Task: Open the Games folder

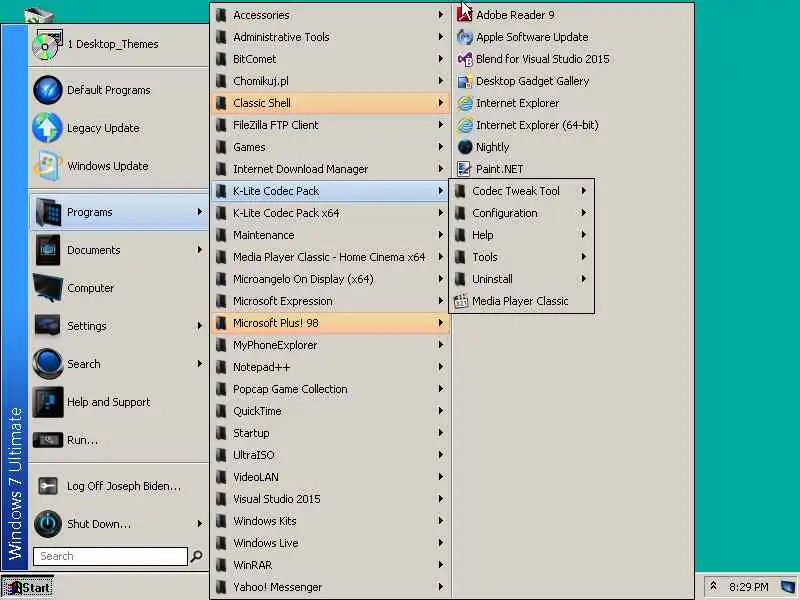Action: coord(330,147)
